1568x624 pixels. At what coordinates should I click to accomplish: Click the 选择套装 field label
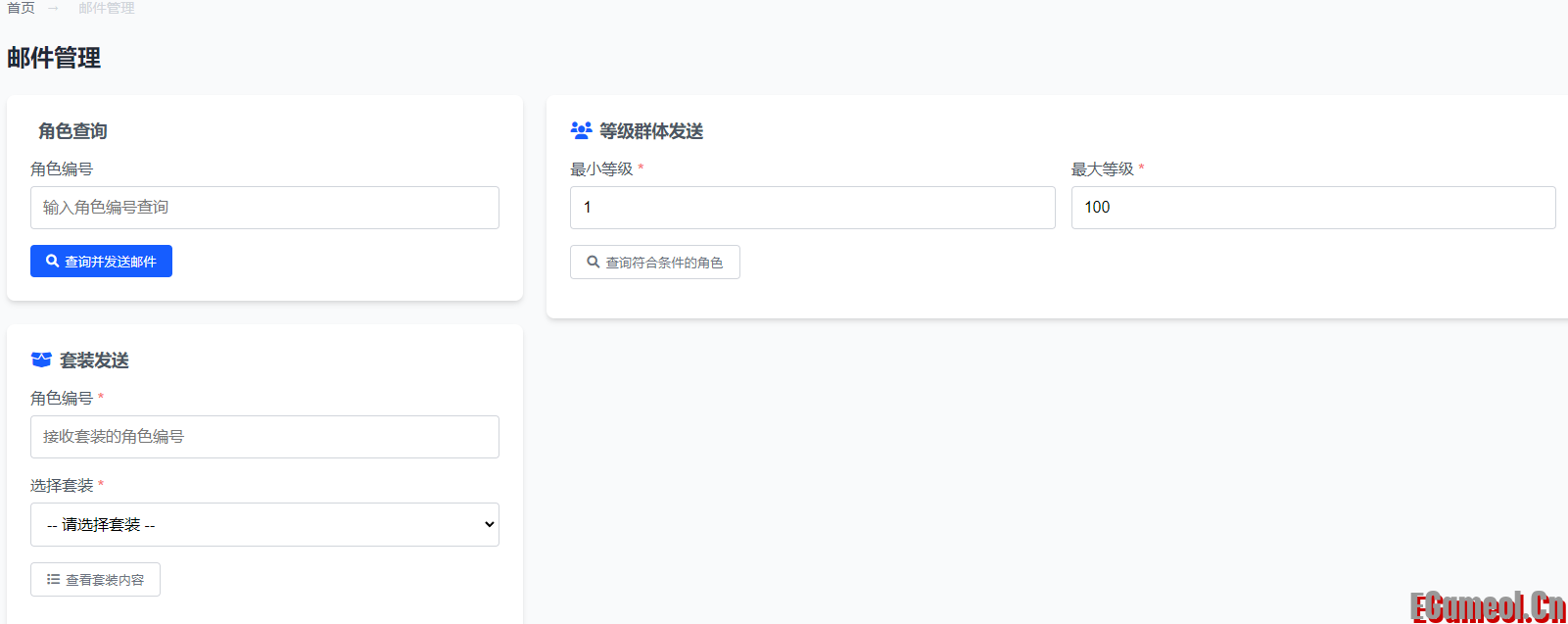tap(62, 486)
